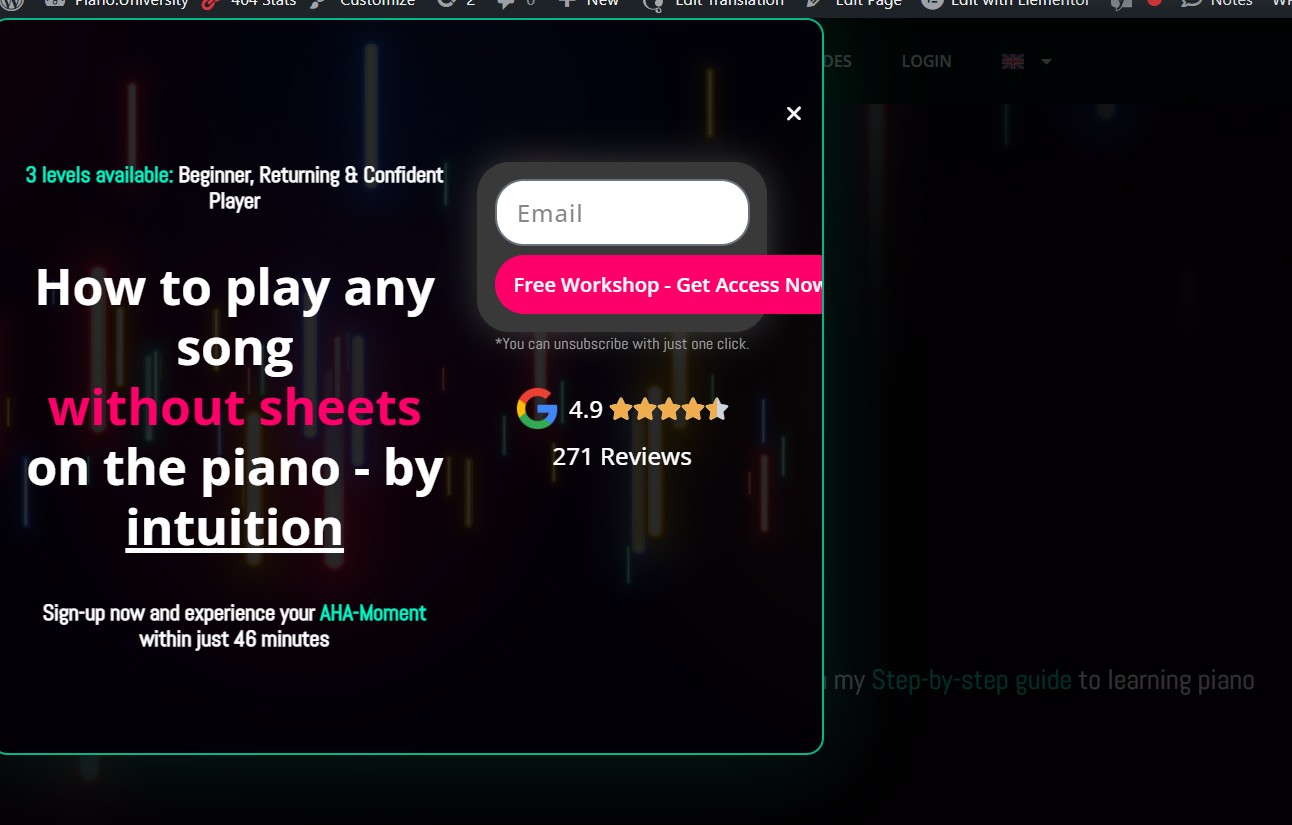Screen dimensions: 1292x825
Task: Open the LOGIN menu item
Action: pyautogui.click(x=926, y=62)
